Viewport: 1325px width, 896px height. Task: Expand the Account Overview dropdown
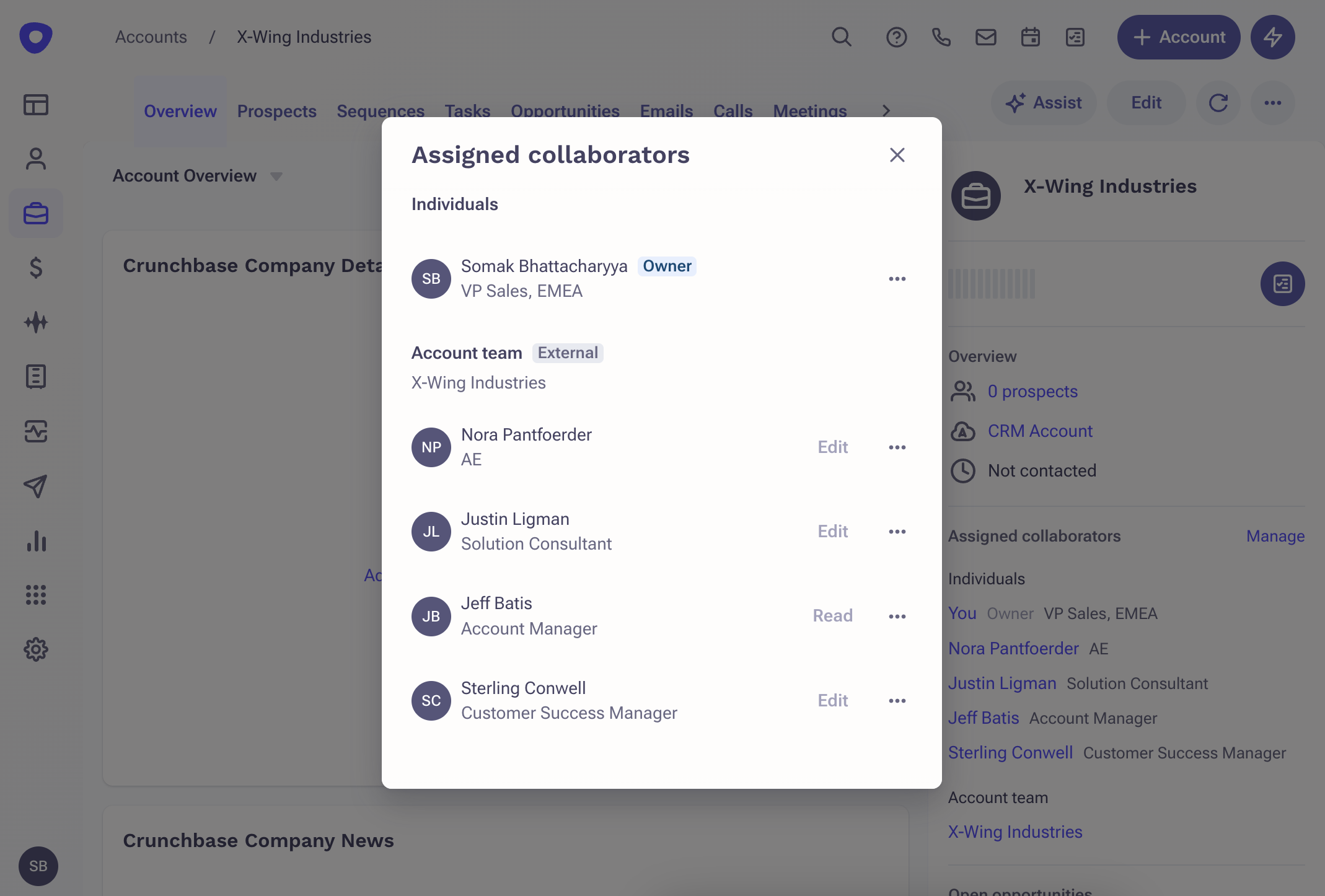tap(277, 176)
